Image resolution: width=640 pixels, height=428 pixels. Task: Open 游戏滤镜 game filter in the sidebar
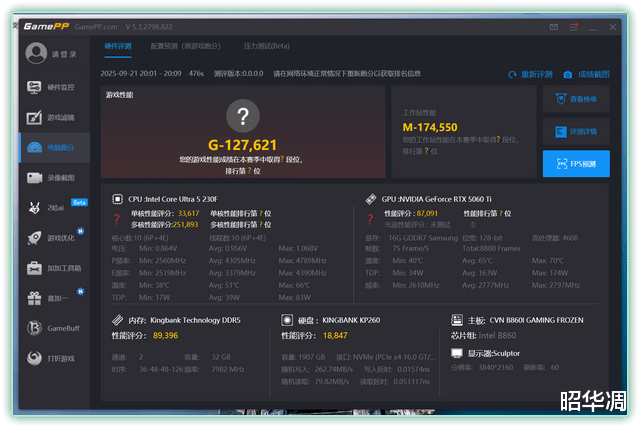(x=54, y=118)
